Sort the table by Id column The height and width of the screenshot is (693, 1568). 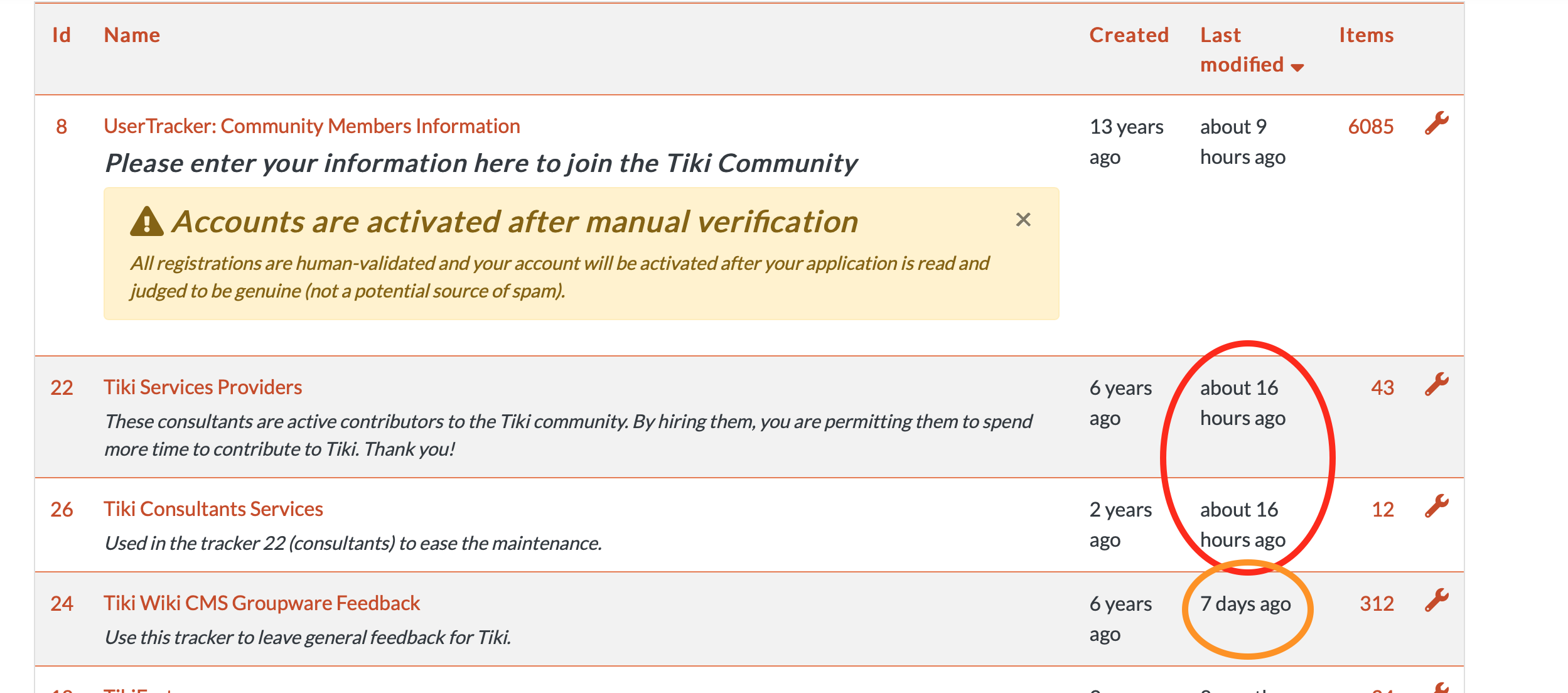point(62,35)
